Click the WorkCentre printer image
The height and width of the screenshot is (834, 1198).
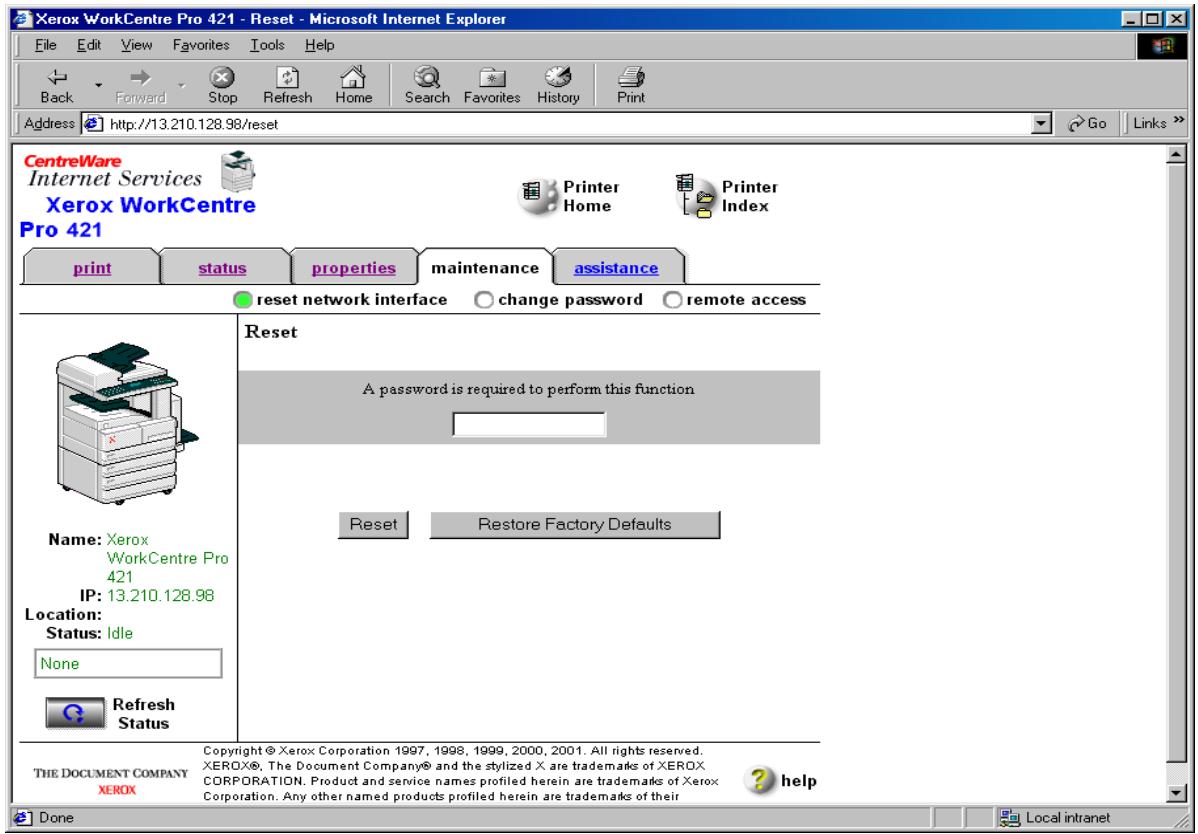(x=126, y=422)
